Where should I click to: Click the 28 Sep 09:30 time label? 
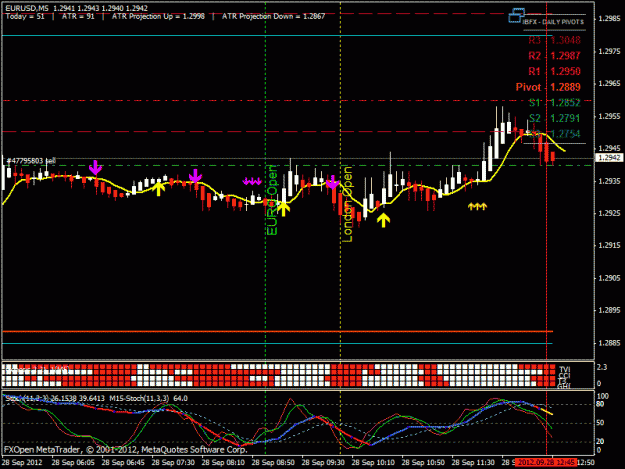[x=323, y=463]
